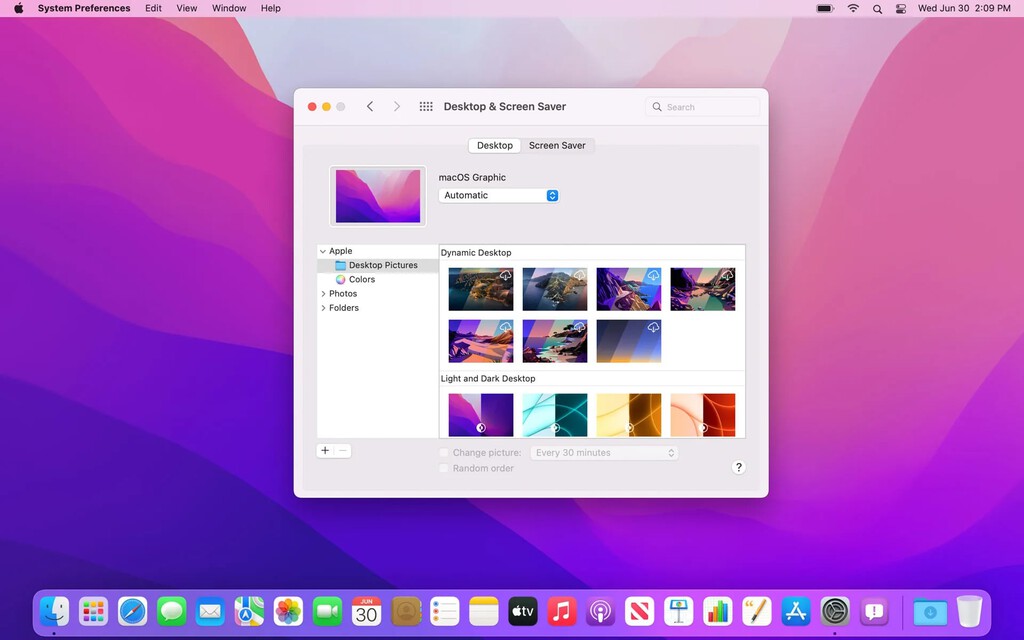This screenshot has height=640, width=1024.
Task: Enable the Change picture checkbox
Action: tap(444, 452)
